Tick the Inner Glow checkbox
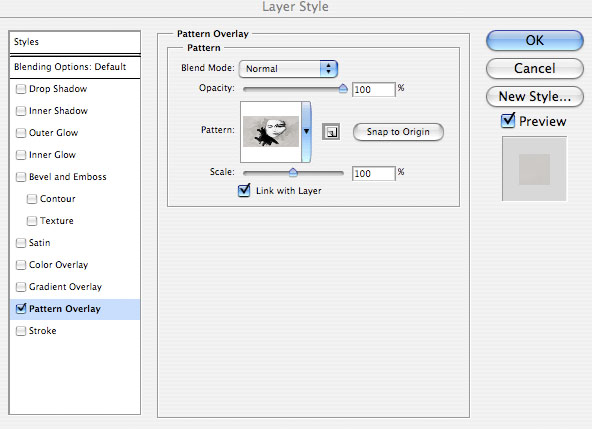592x429 pixels. tap(21, 155)
